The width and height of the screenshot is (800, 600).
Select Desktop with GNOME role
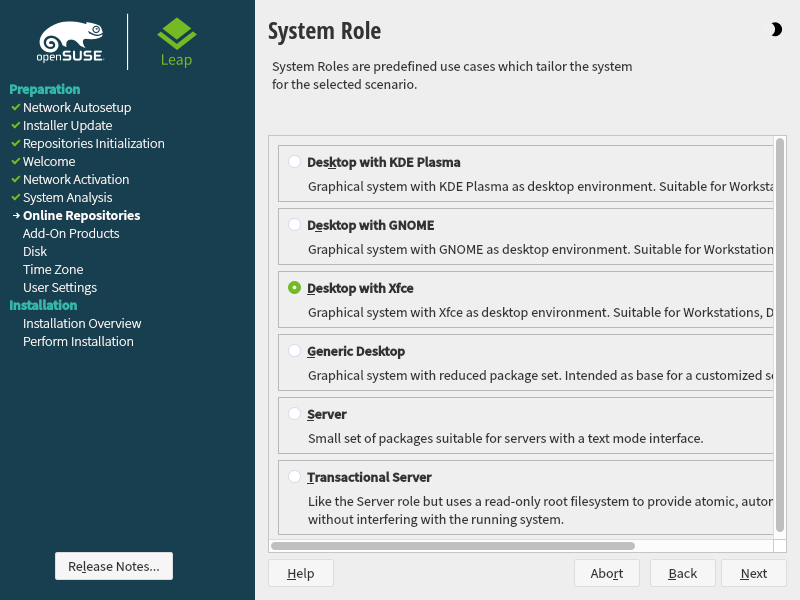[294, 224]
